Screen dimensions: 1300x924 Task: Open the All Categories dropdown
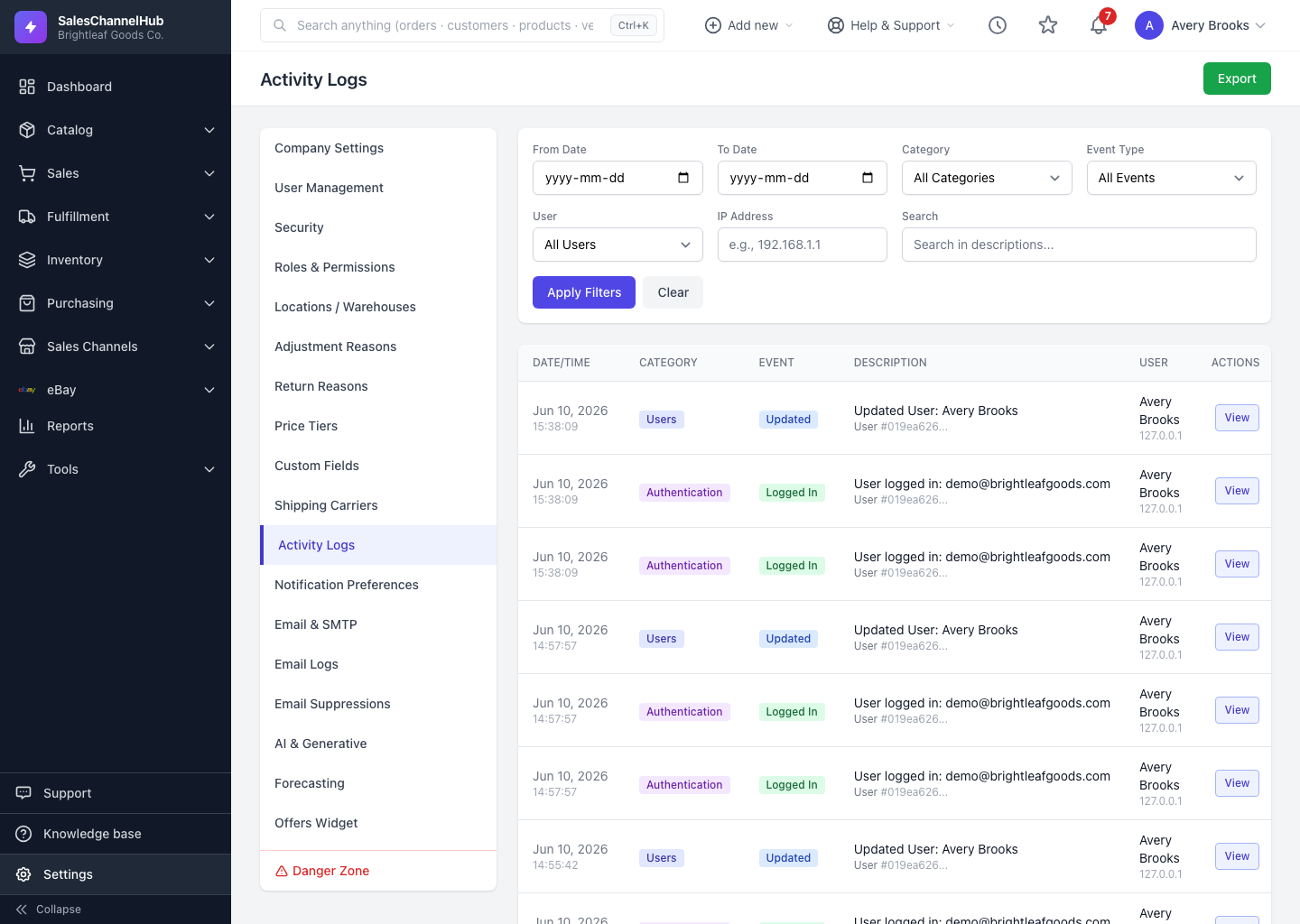click(987, 178)
